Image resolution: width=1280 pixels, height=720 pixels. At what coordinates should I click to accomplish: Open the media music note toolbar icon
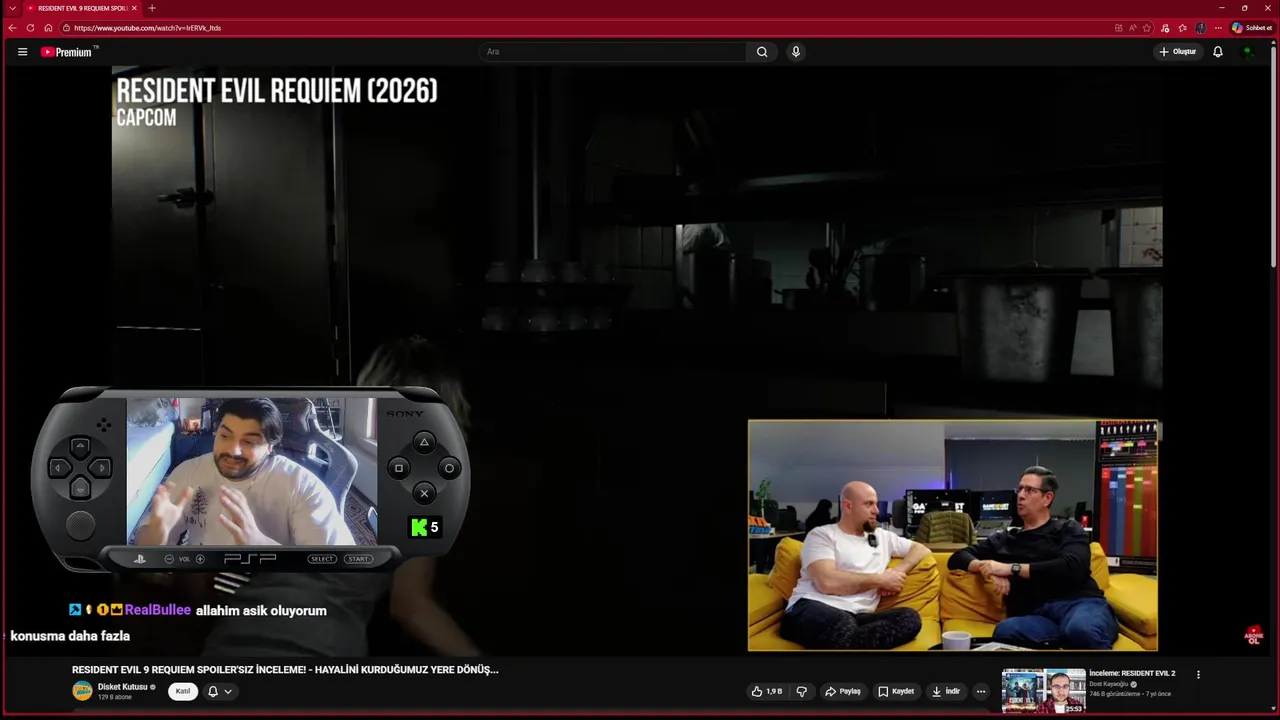tap(1165, 28)
